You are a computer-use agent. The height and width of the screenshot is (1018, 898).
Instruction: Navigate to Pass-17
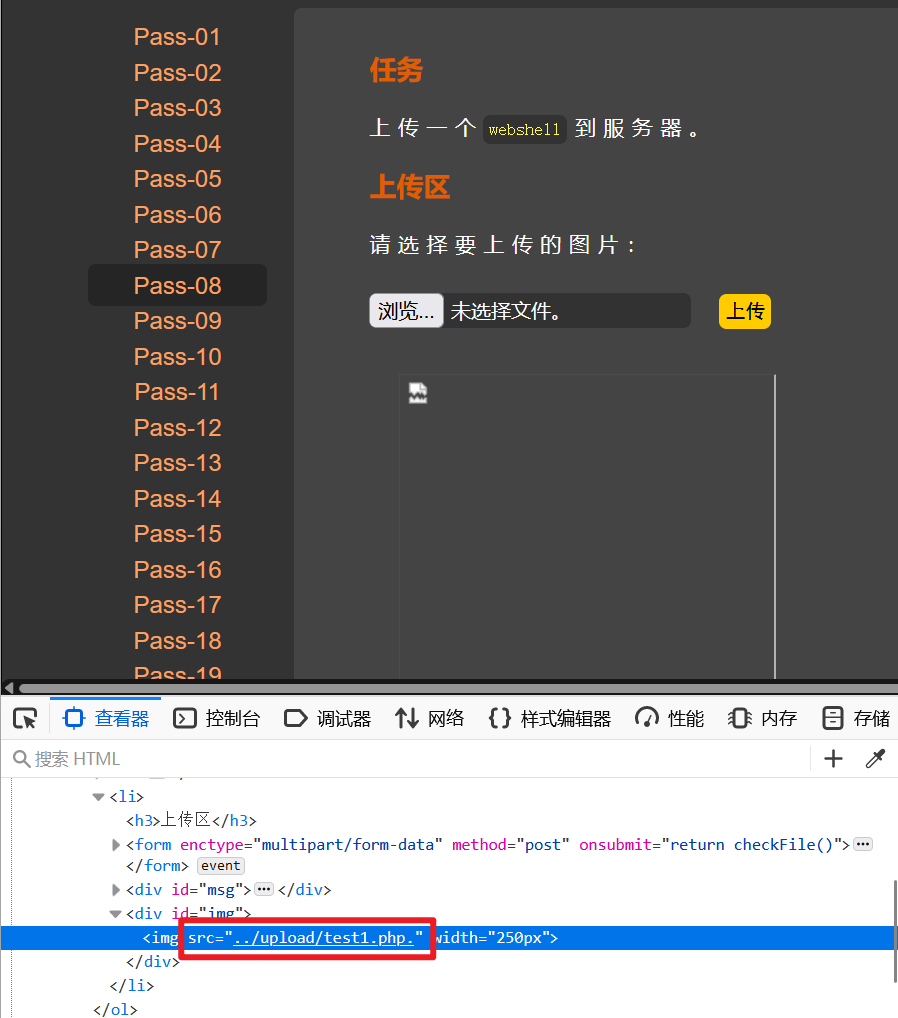click(177, 604)
